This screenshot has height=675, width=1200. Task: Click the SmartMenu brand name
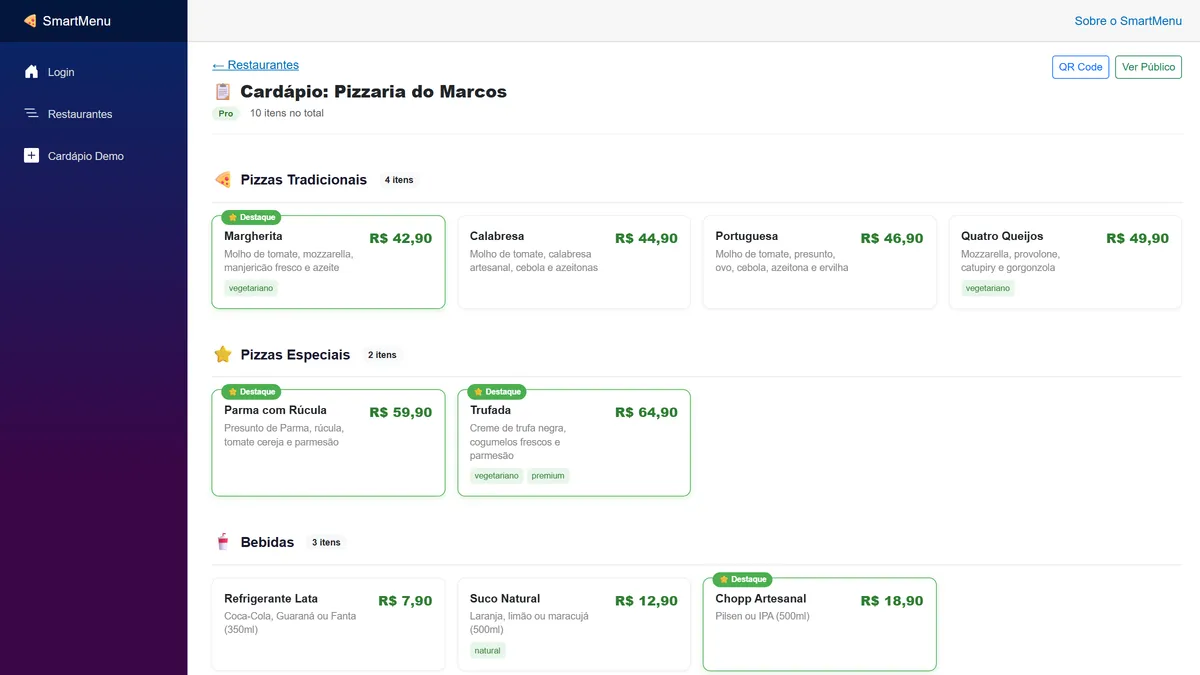77,21
